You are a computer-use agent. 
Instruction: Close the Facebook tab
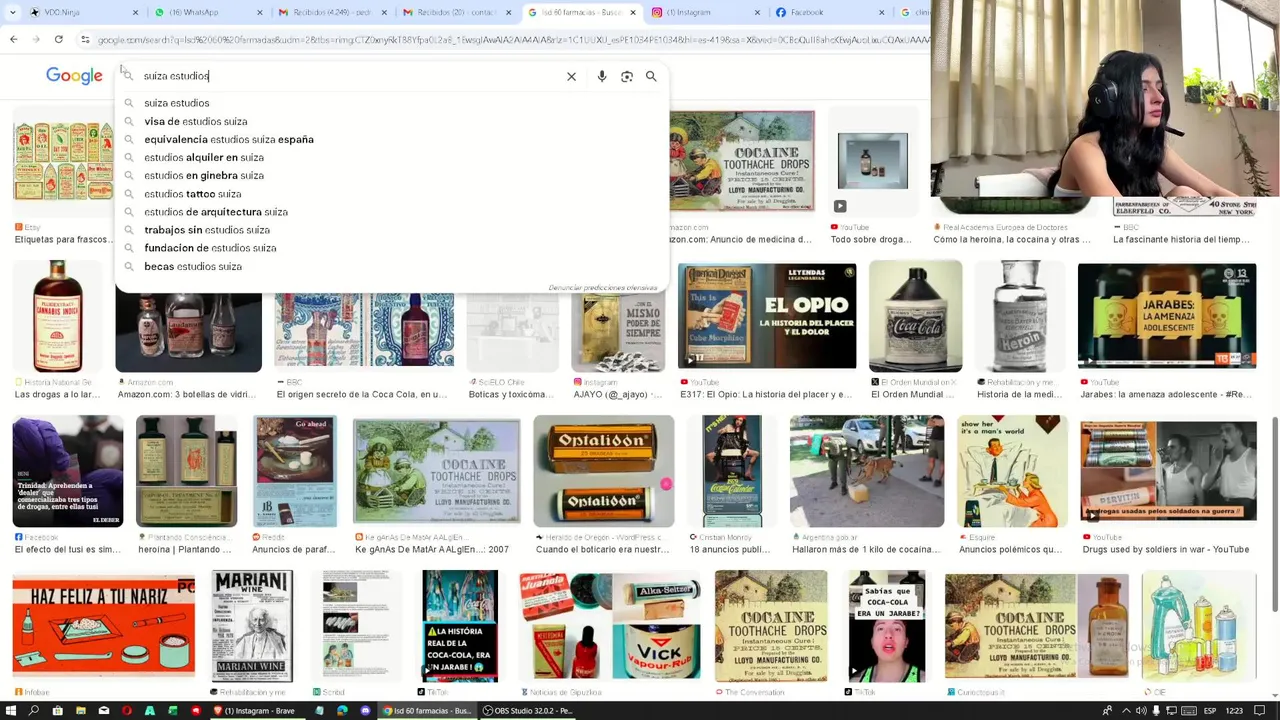pos(881,12)
